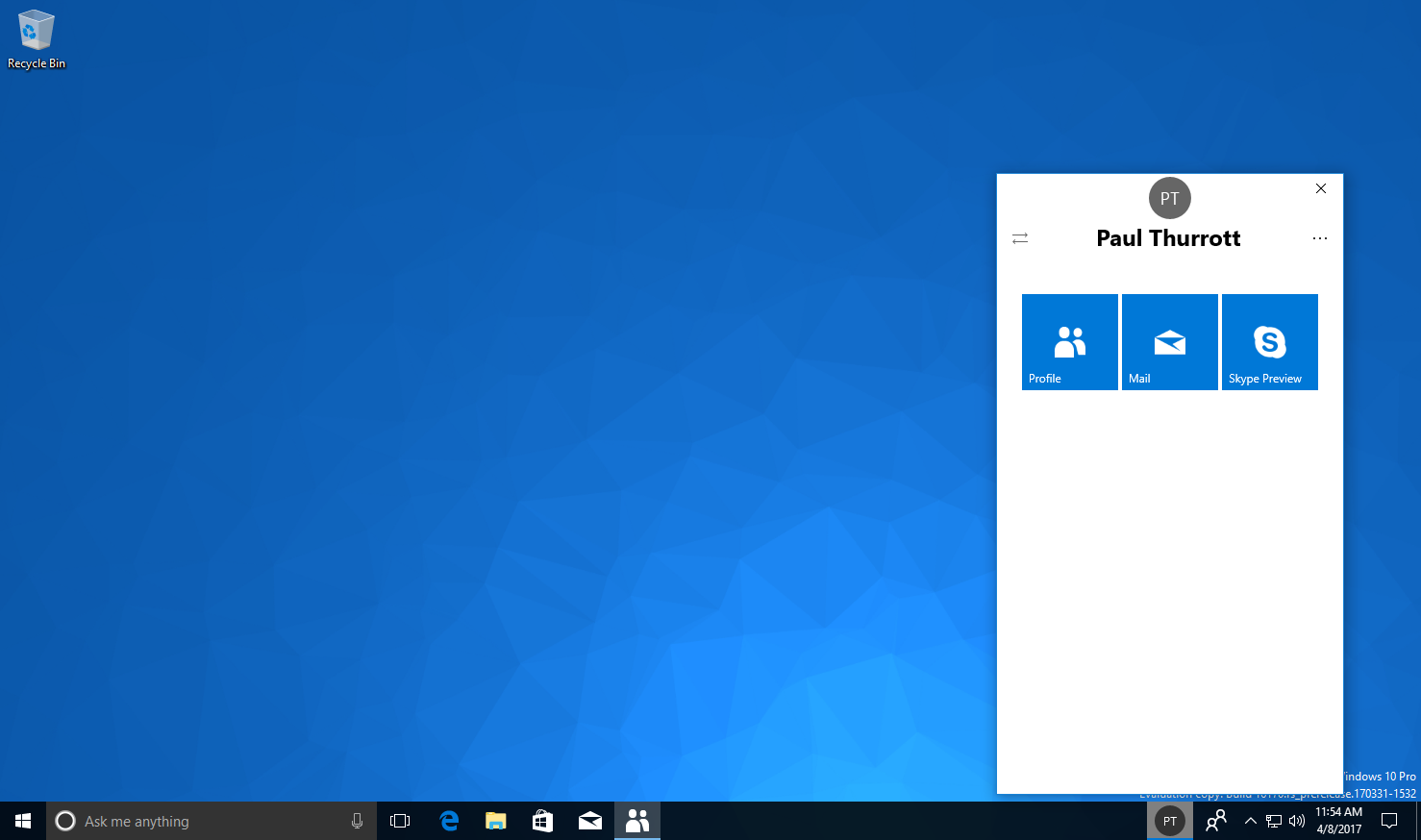Launch Microsoft Edge from the taskbar
Viewport: 1421px width, 840px height.
click(448, 821)
